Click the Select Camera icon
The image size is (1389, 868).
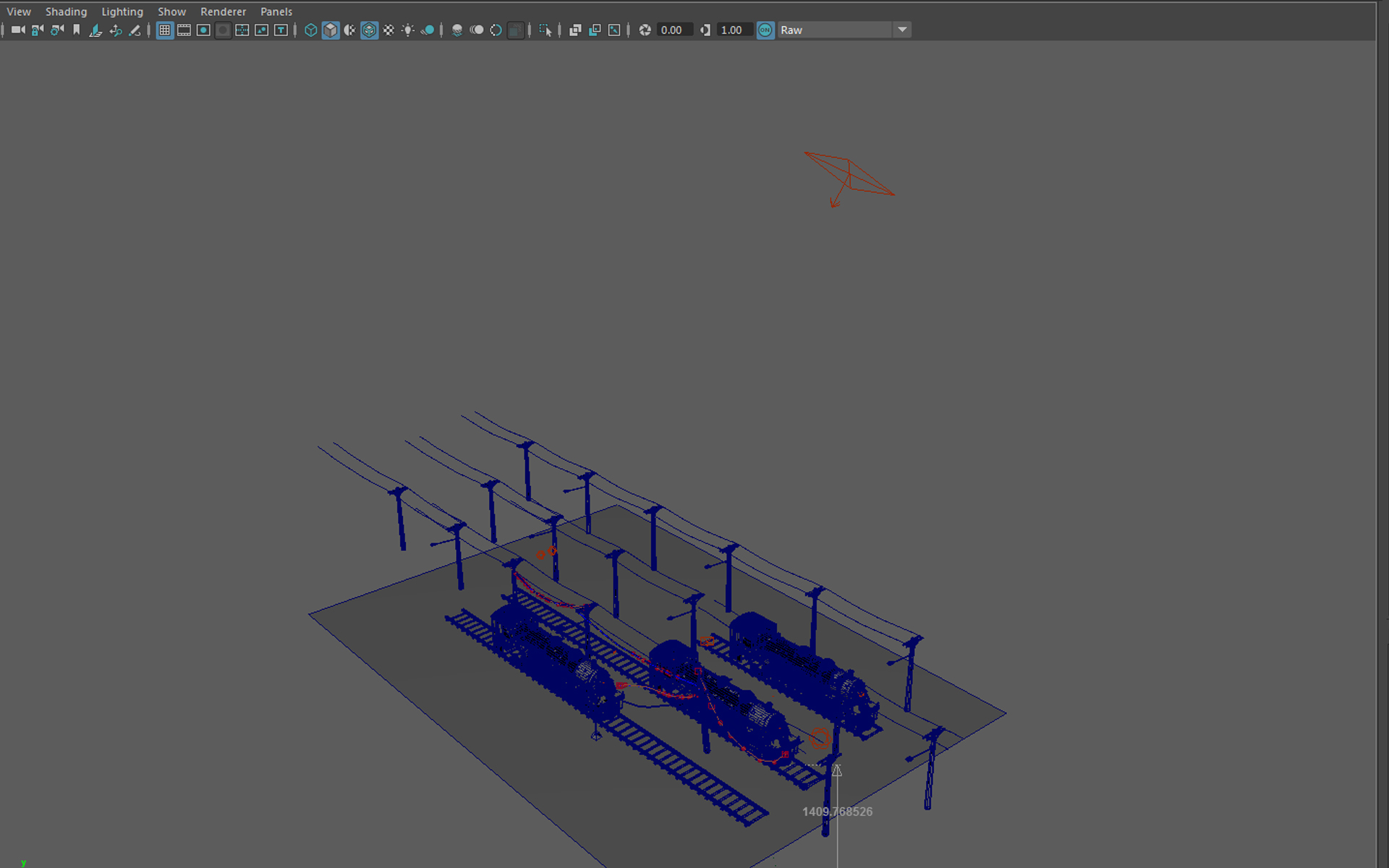[17, 30]
